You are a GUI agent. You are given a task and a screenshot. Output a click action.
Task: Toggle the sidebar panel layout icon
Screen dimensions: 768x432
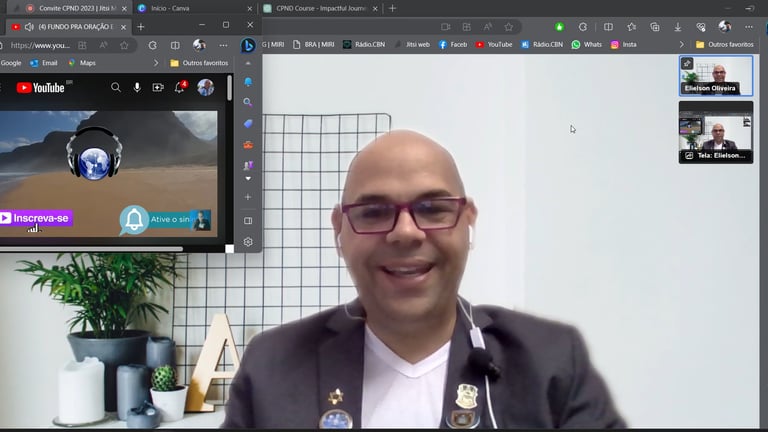point(248,221)
